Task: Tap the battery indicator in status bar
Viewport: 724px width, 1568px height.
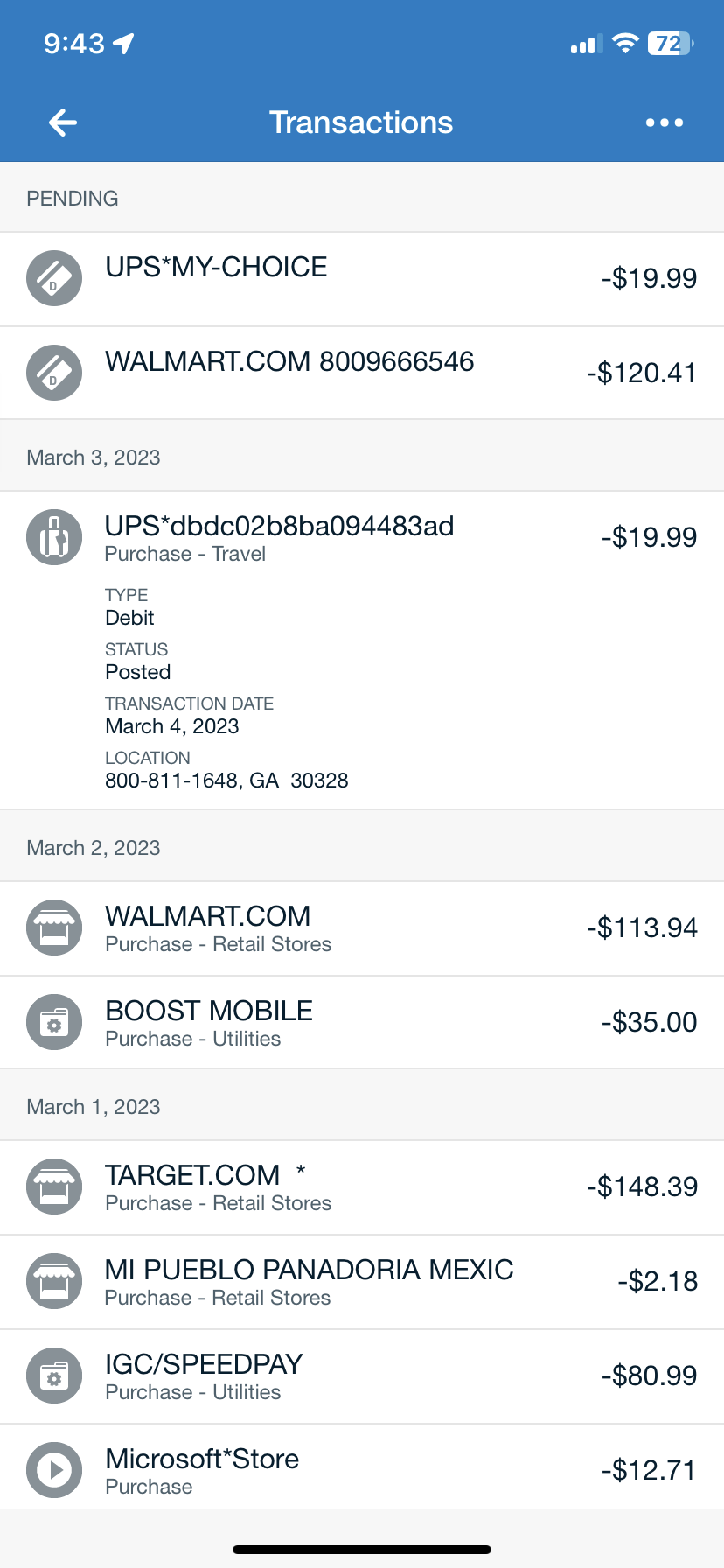Action: pos(670,44)
